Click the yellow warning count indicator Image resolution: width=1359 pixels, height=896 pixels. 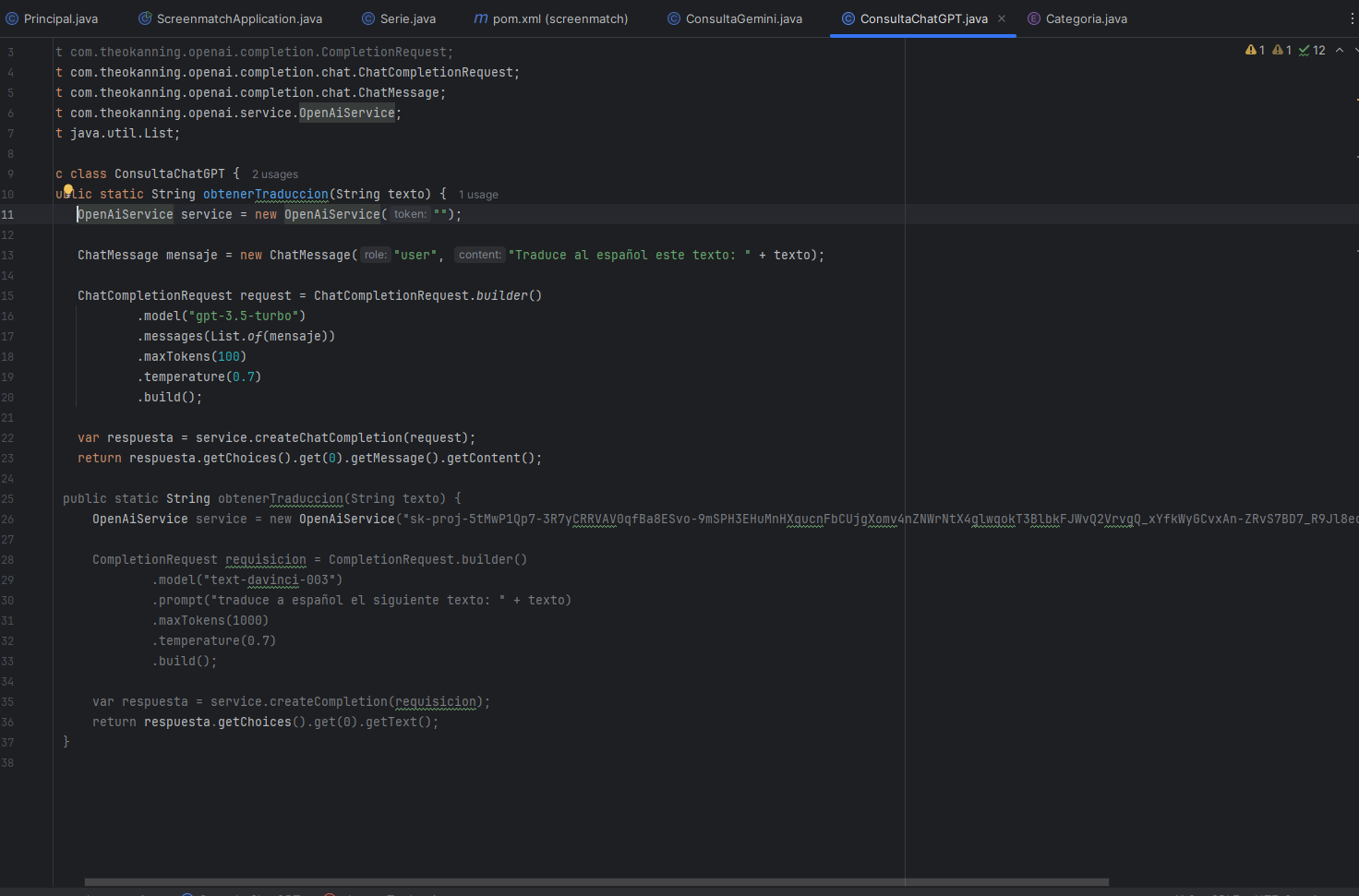click(x=1255, y=50)
